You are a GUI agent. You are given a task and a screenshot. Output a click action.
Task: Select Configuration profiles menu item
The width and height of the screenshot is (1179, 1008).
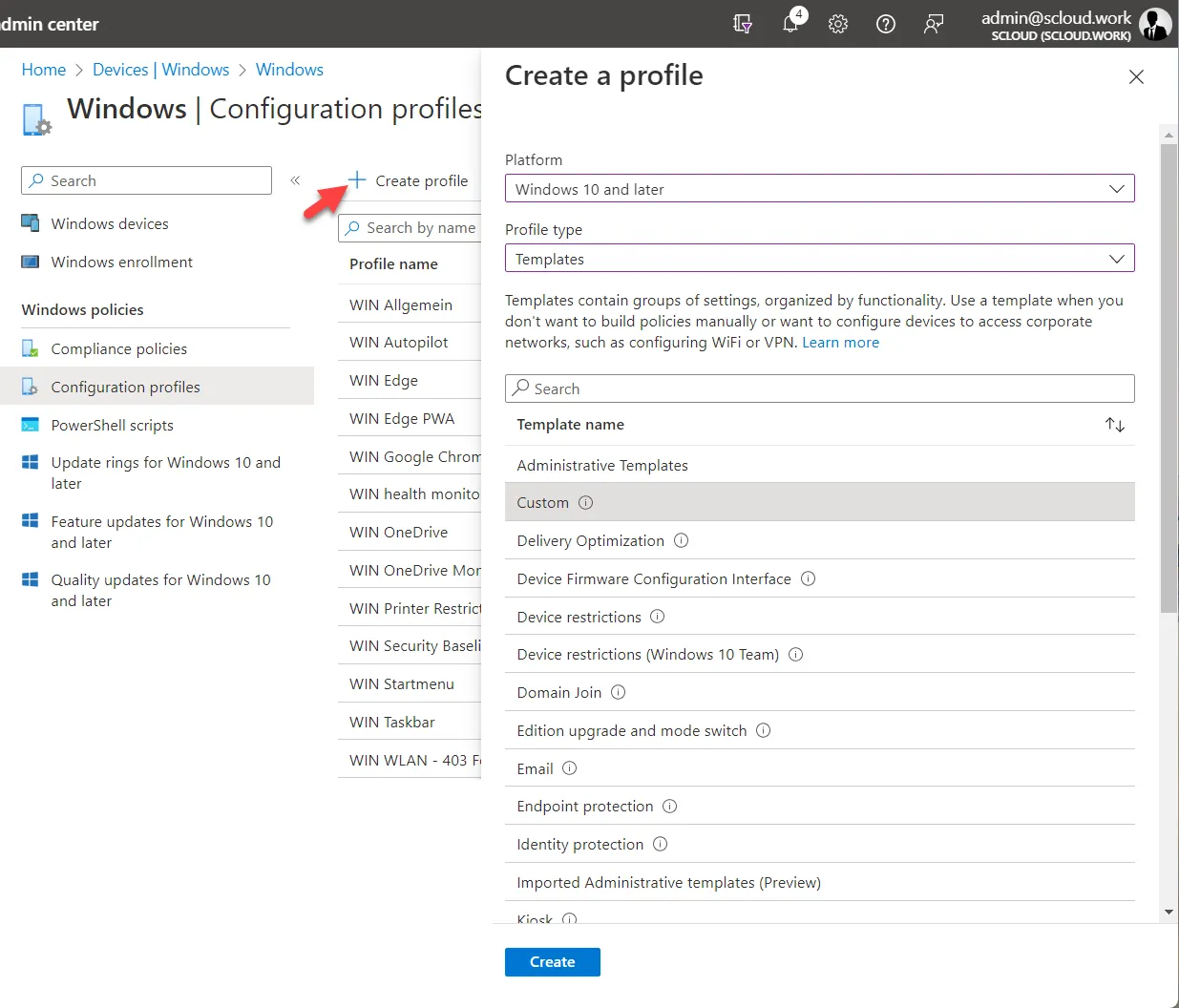pyautogui.click(x=157, y=387)
